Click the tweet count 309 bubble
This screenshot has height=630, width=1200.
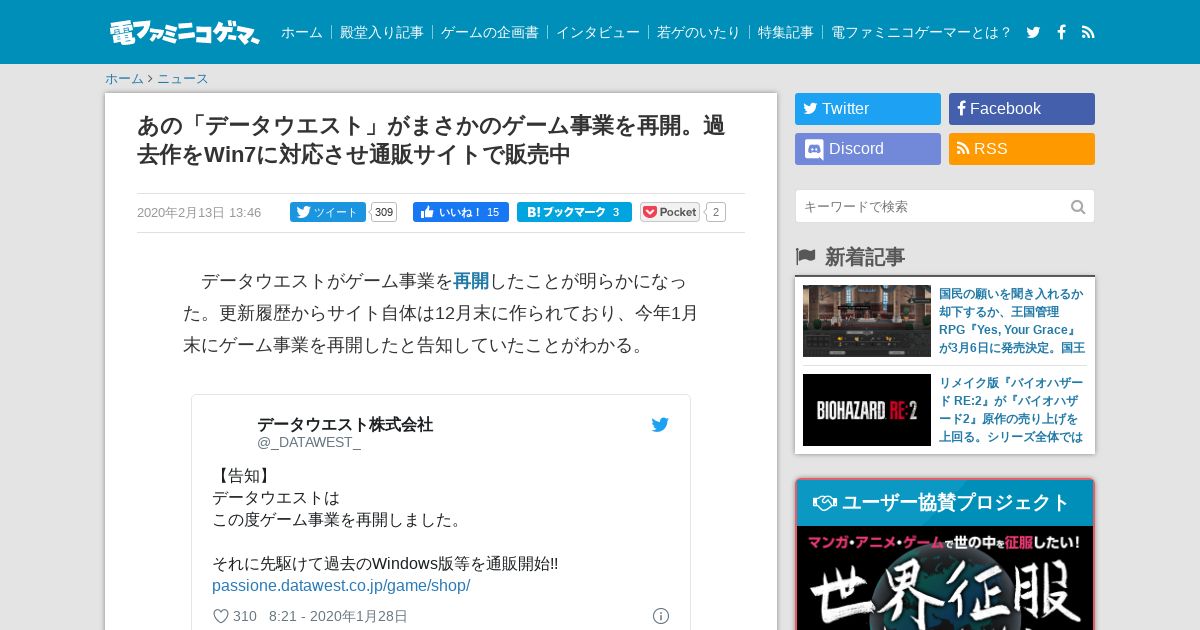[x=384, y=212]
